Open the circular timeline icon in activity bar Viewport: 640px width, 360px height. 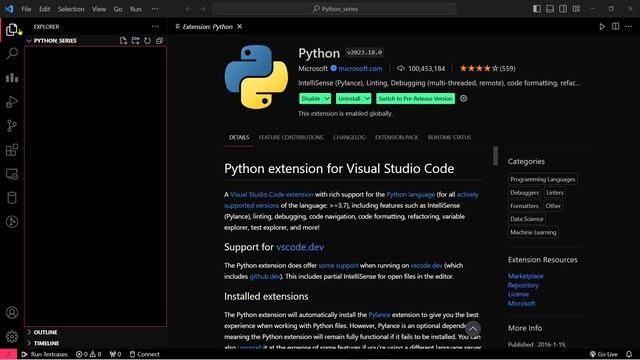click(12, 222)
